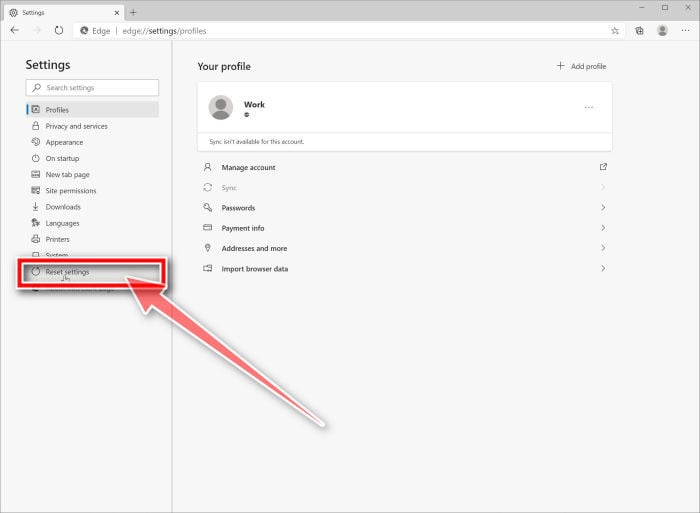Open Manage account

click(405, 167)
